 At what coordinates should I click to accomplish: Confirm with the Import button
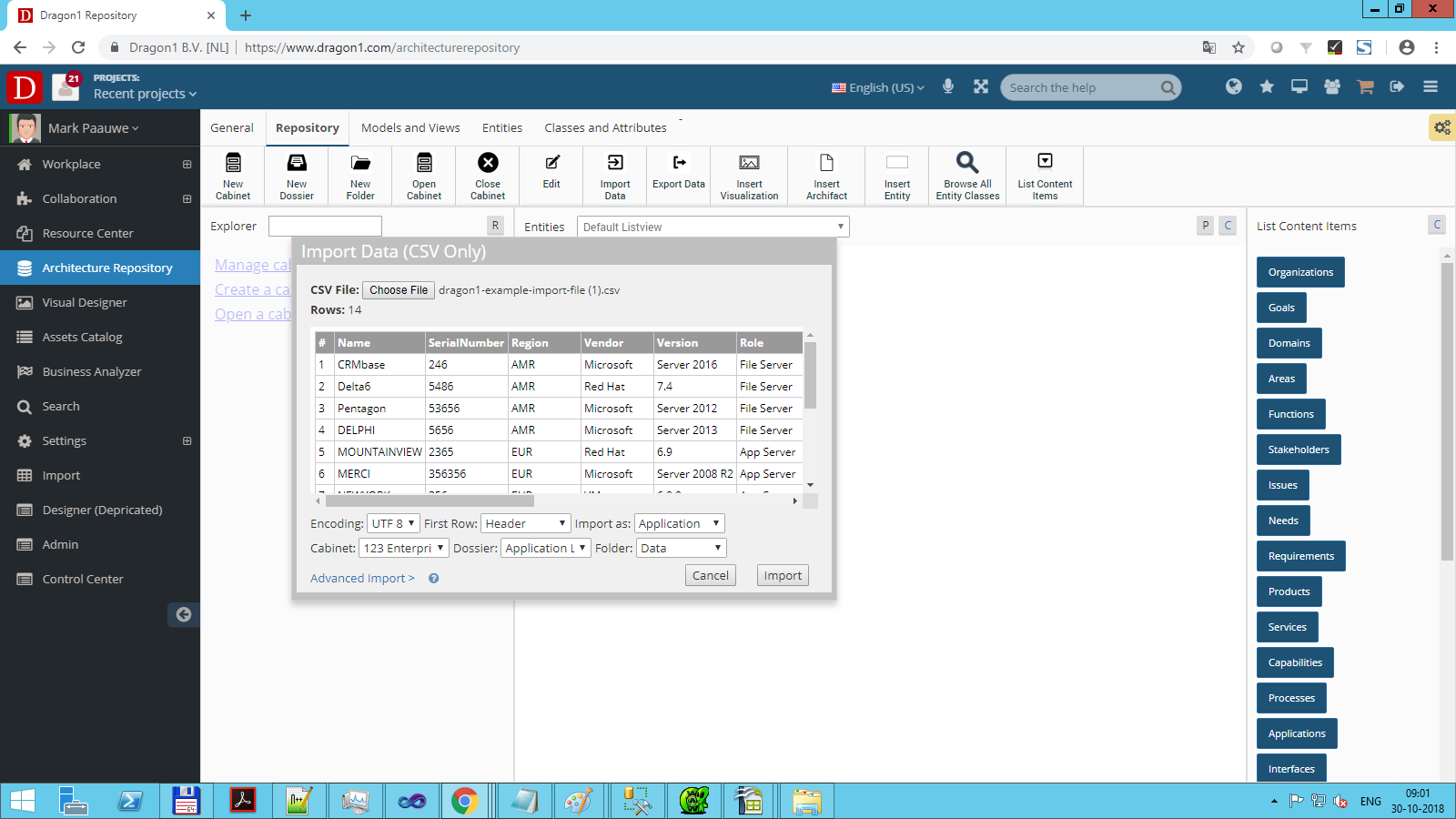tap(783, 575)
